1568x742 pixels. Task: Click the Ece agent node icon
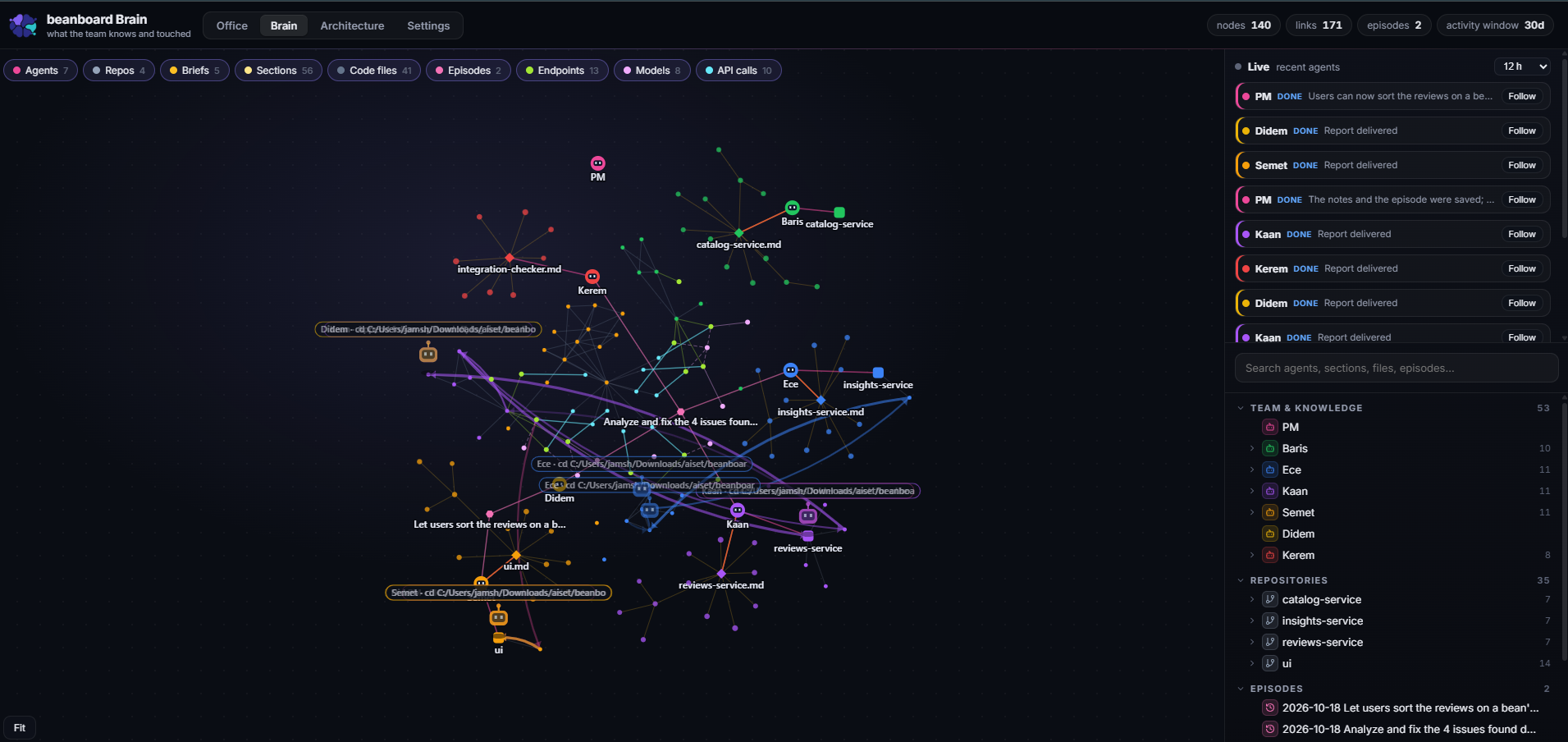790,370
